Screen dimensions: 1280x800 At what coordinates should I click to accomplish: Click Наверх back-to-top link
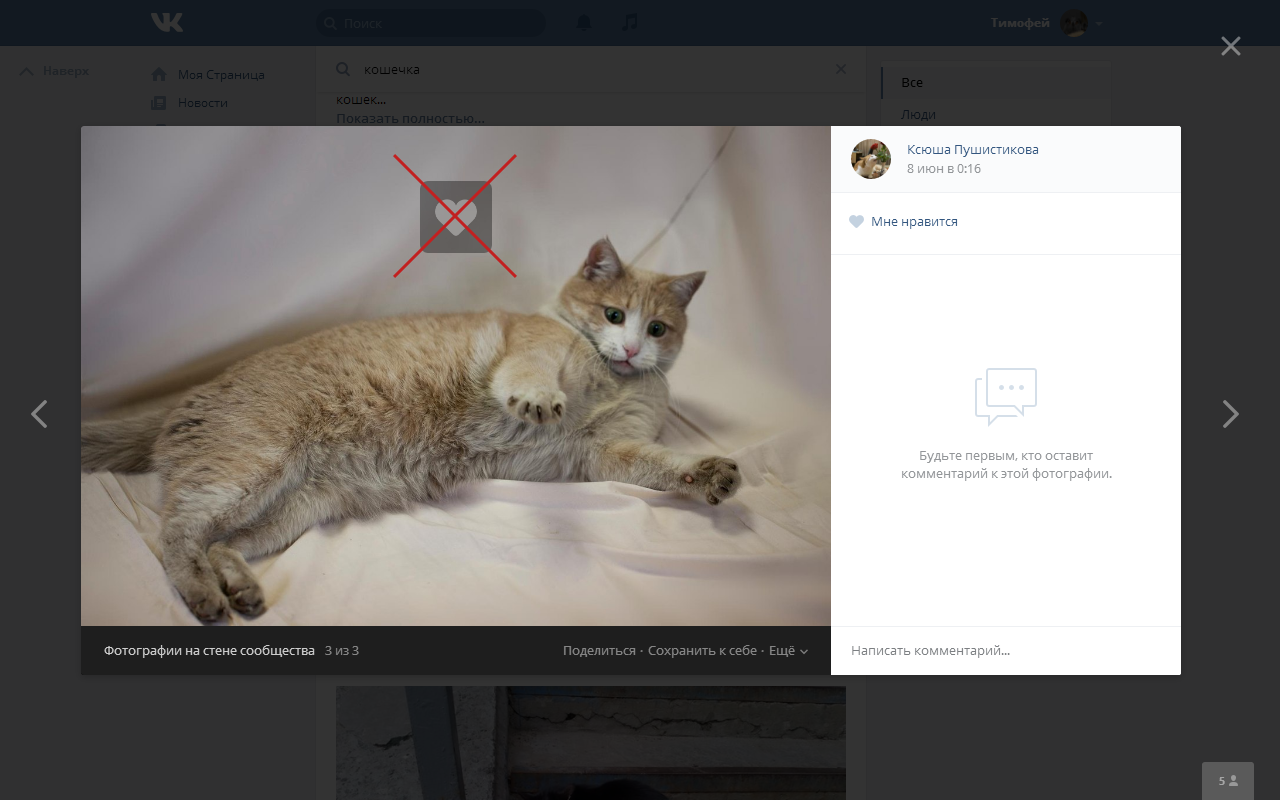[x=55, y=71]
